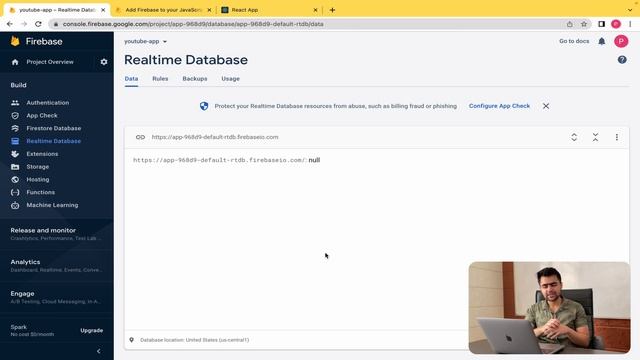
Task: Switch to the React App browser tab
Action: pyautogui.click(x=269, y=10)
